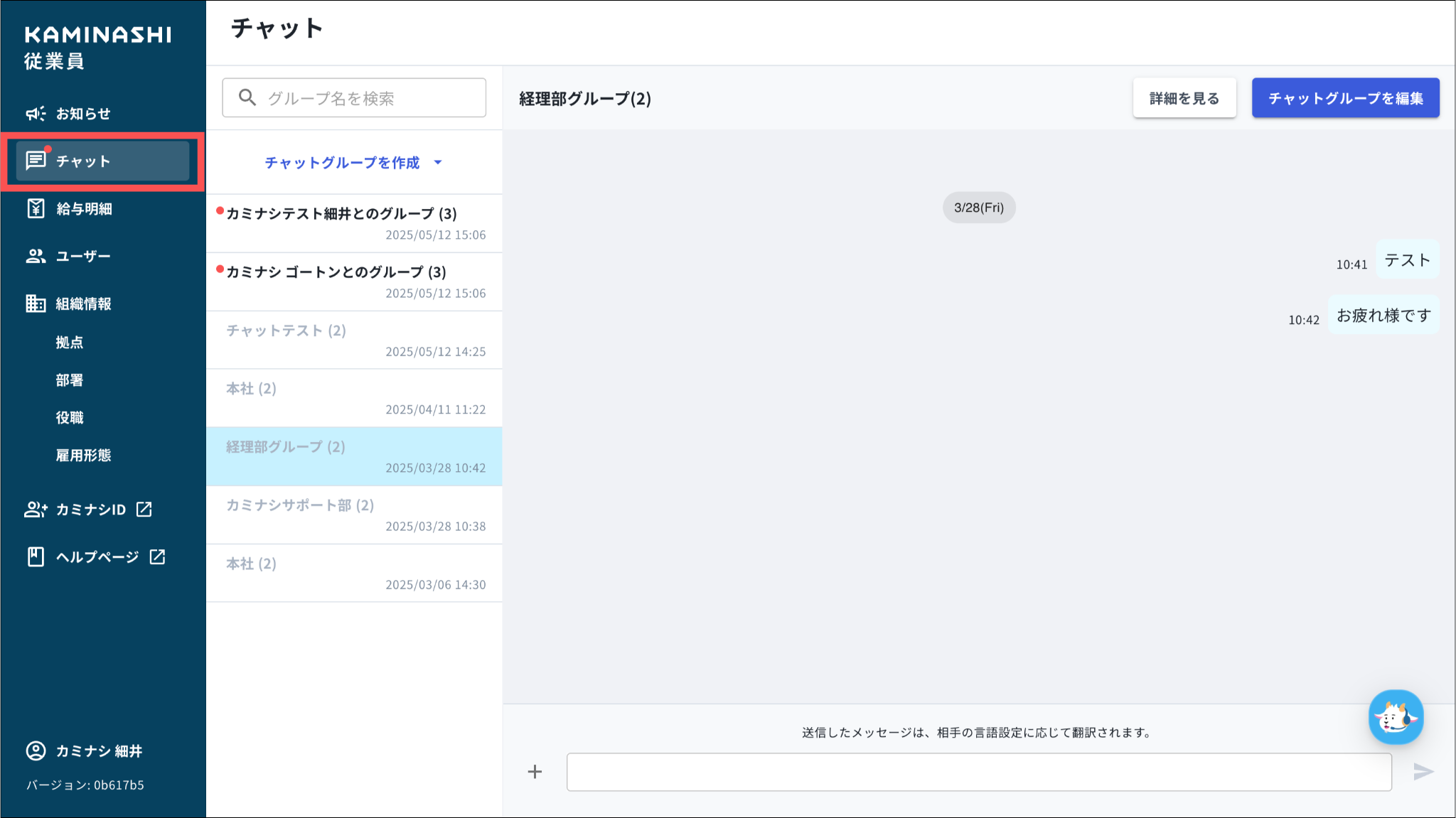Click the plus attachment icon

click(x=535, y=772)
